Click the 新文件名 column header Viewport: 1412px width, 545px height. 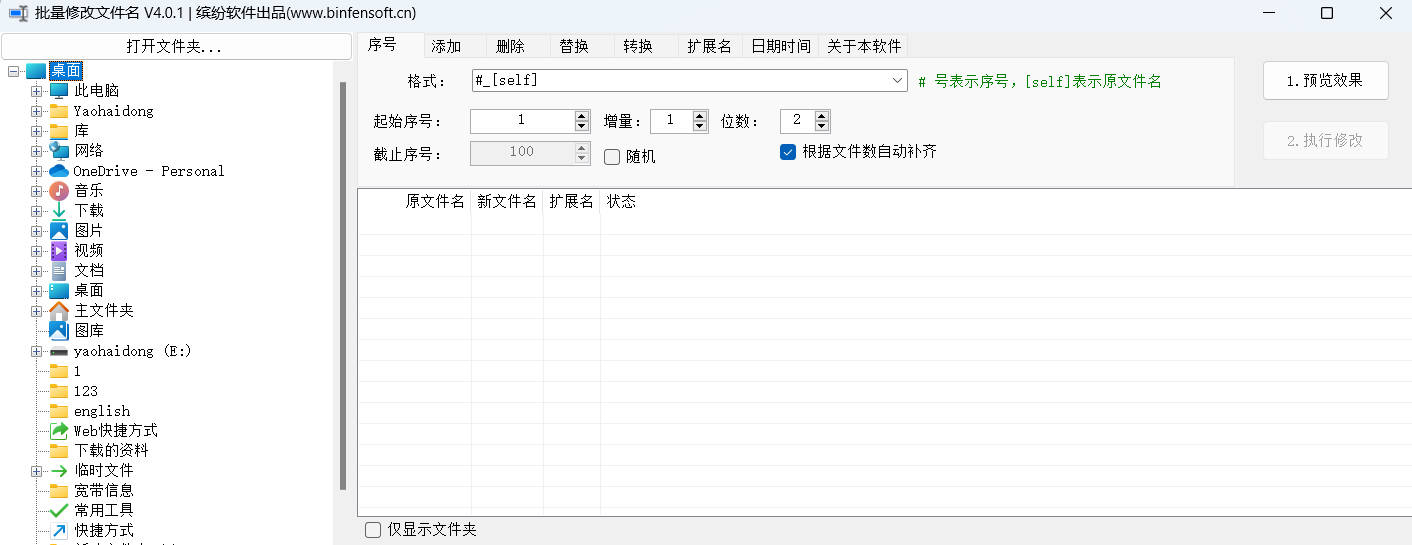[x=507, y=201]
